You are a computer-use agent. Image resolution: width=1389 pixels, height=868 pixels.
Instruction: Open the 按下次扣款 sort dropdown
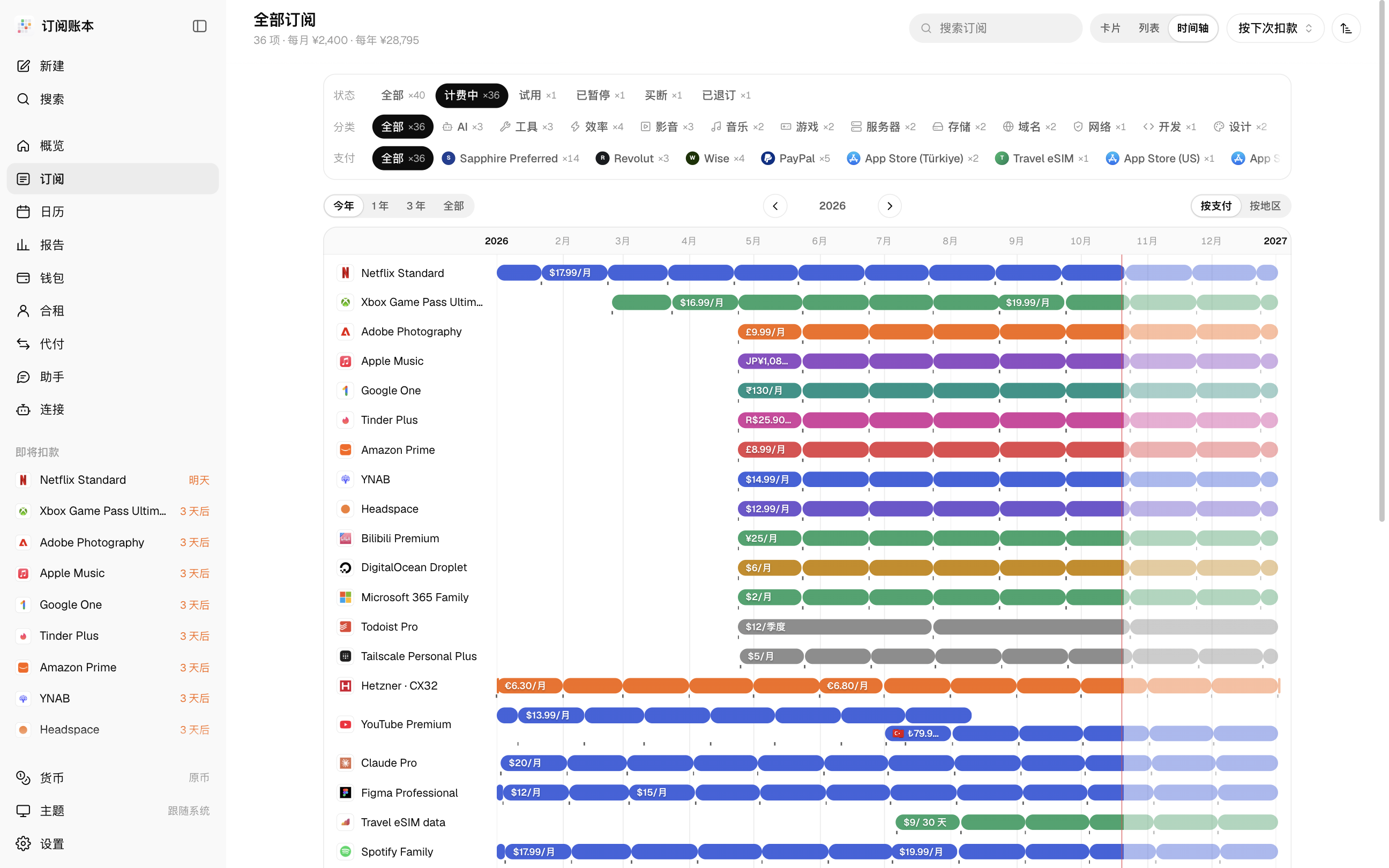[x=1275, y=28]
